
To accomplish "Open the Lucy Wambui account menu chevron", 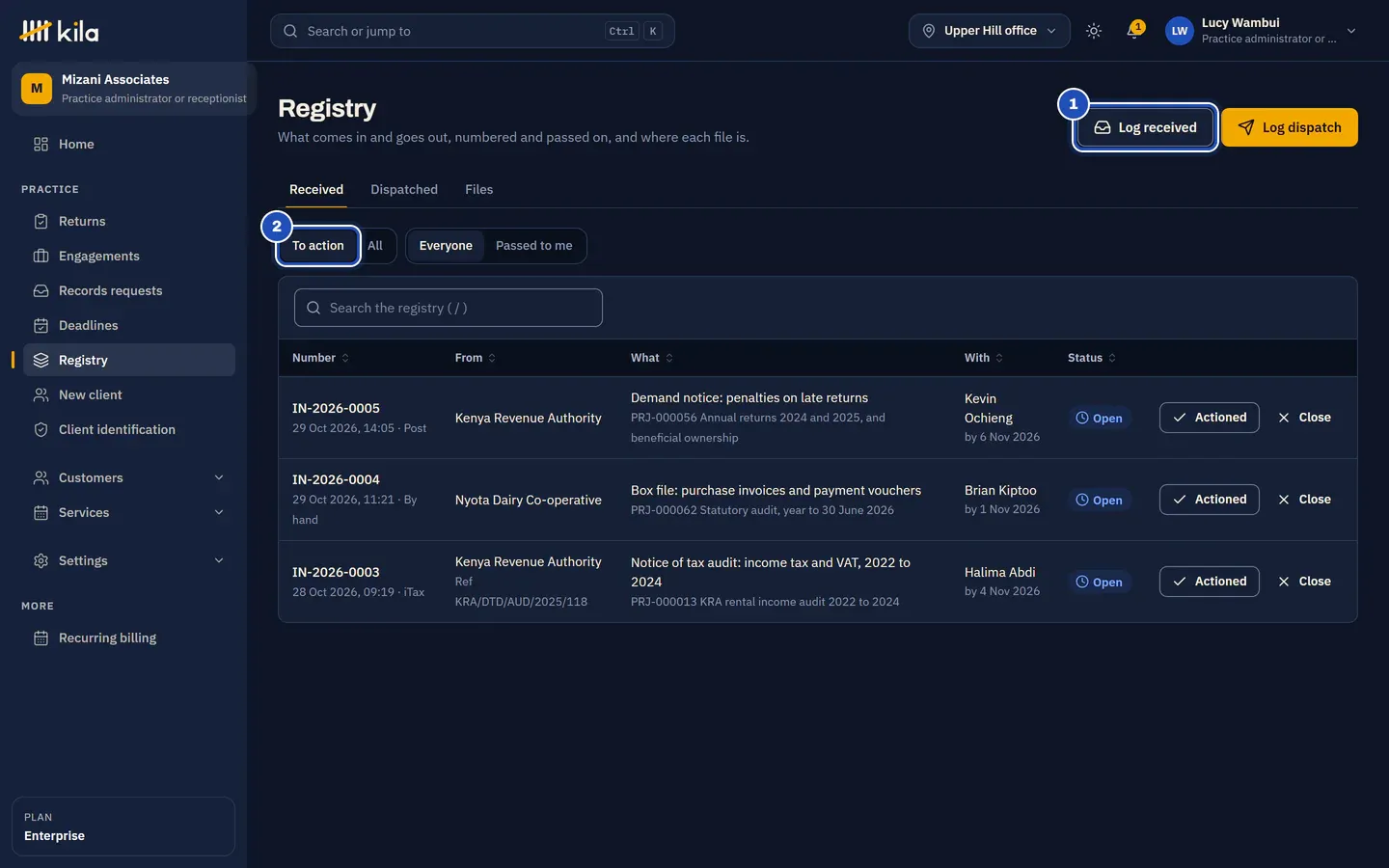I will 1351,31.
